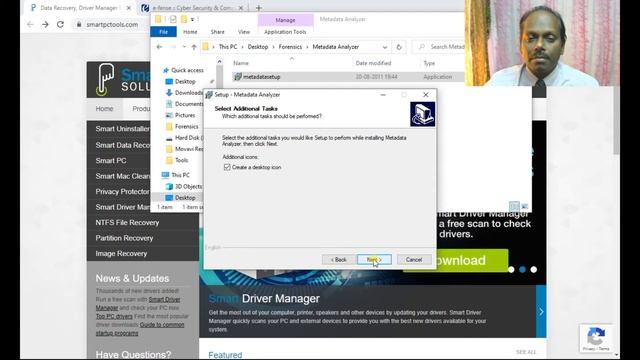This screenshot has height=360, width=640.
Task: Sort files by Date modified column
Action: pyautogui.click(x=373, y=63)
